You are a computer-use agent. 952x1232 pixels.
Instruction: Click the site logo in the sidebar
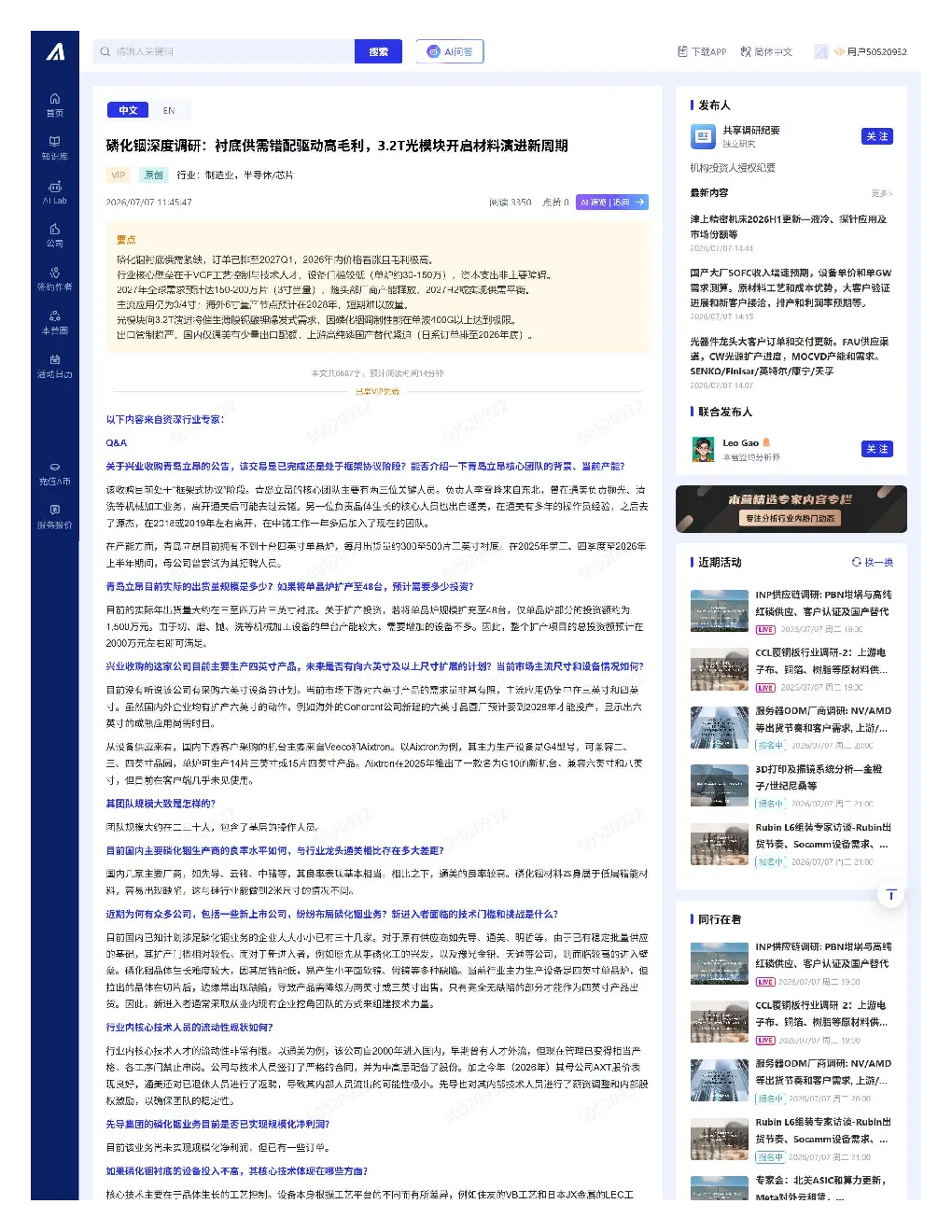tap(56, 51)
